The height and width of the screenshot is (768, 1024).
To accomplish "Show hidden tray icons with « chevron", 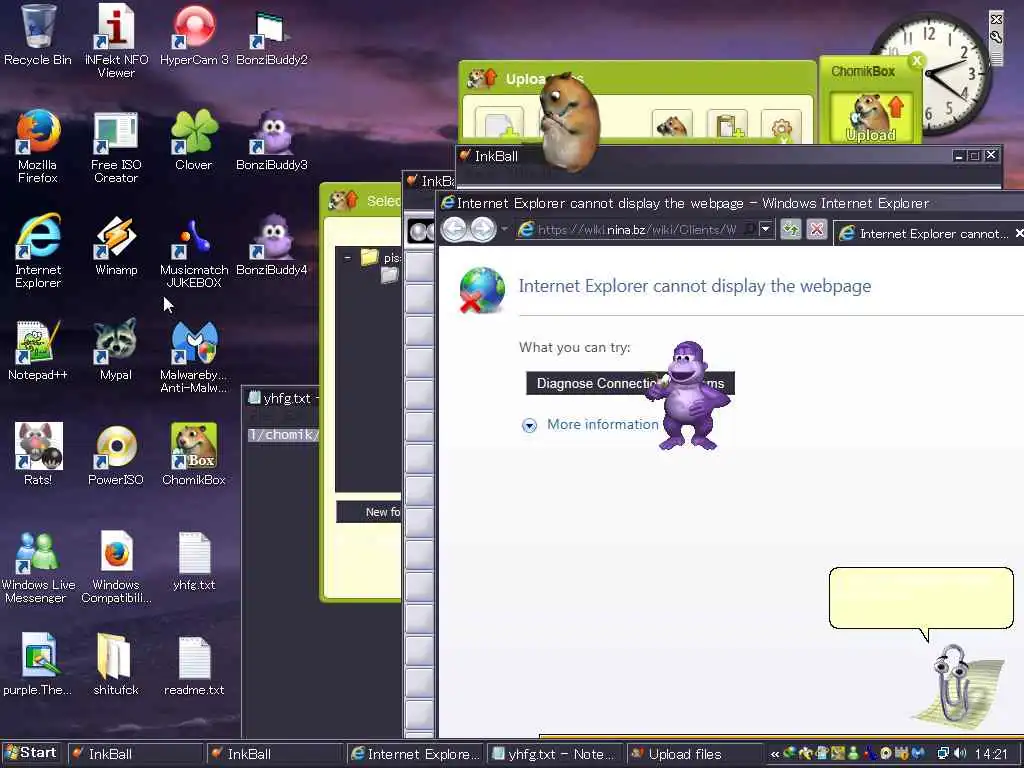I will pos(775,754).
